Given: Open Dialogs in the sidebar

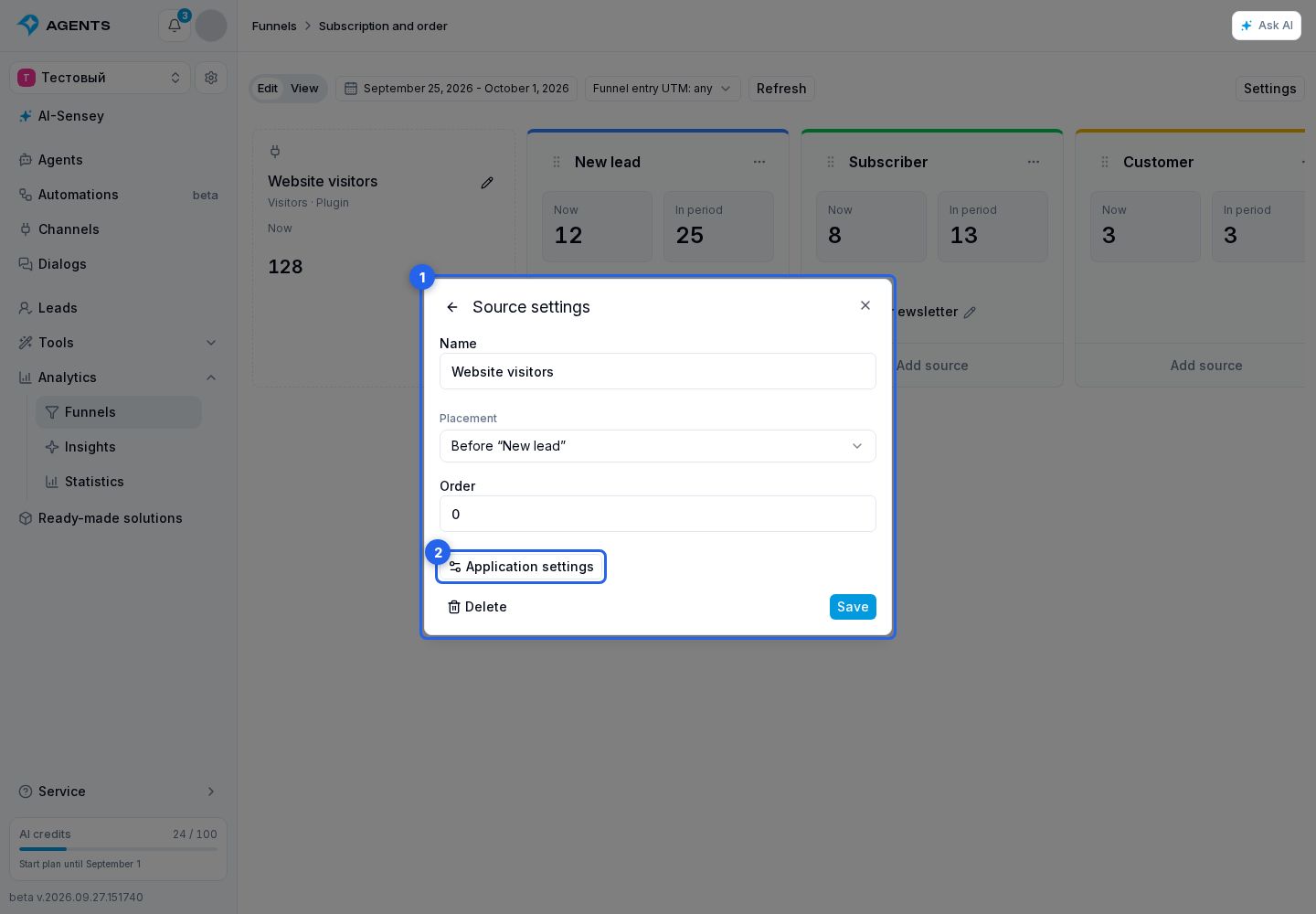Looking at the screenshot, I should 119,264.
